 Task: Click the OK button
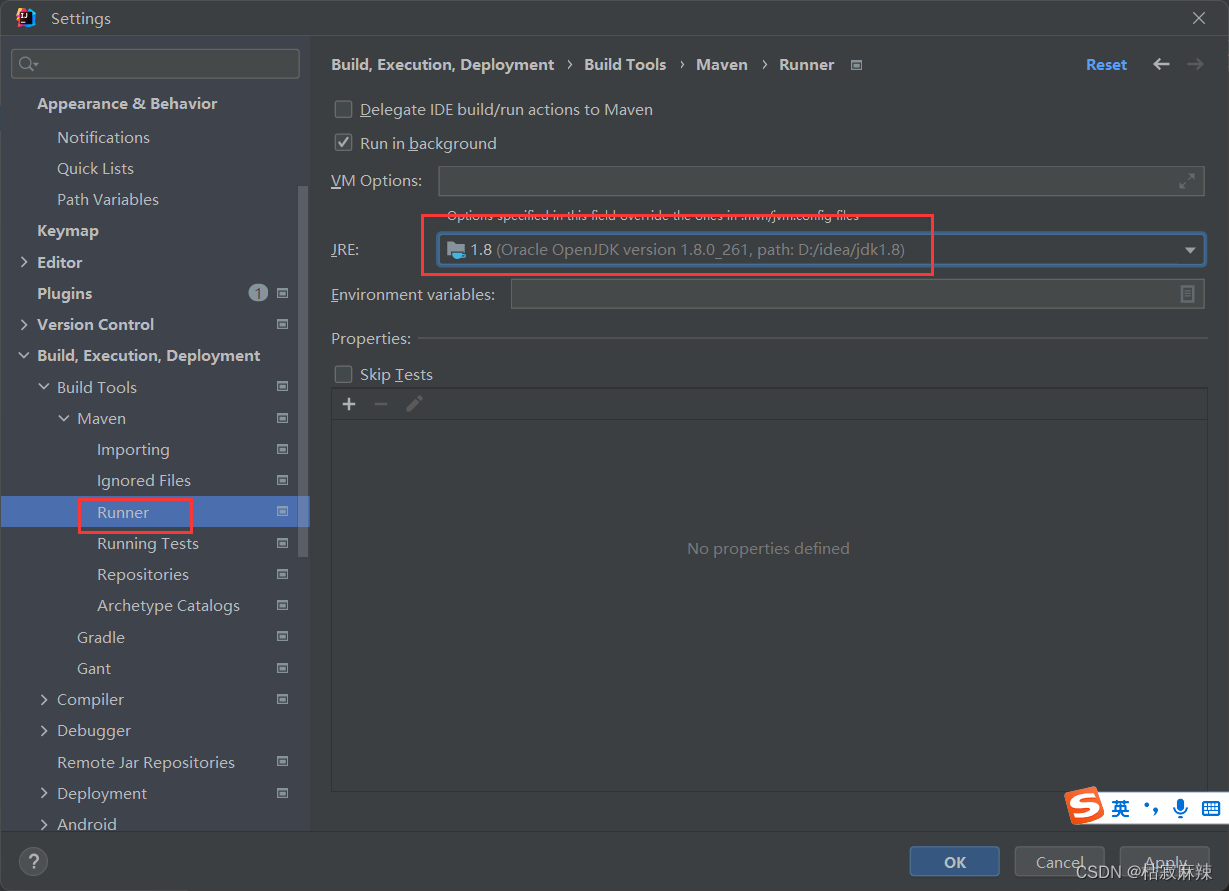coord(955,862)
